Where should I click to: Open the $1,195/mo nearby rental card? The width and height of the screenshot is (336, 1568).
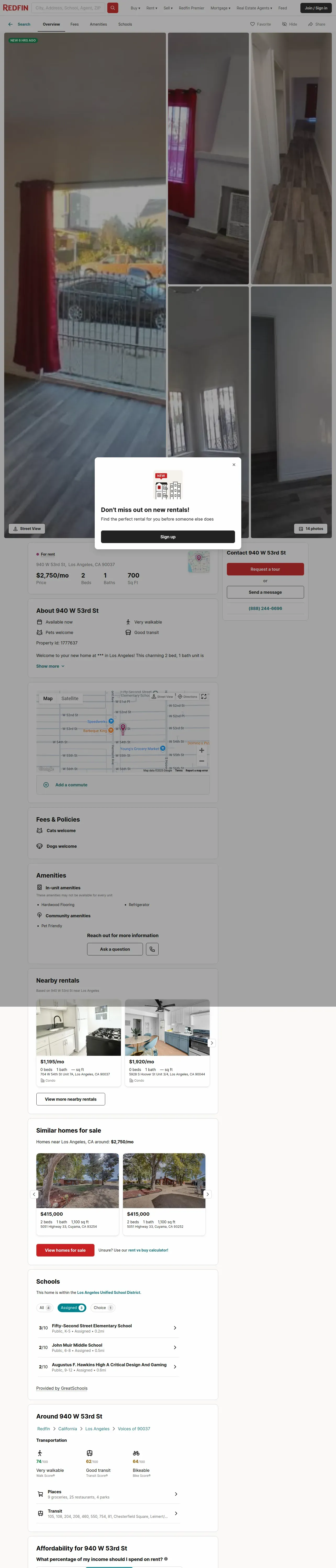pyautogui.click(x=79, y=1042)
